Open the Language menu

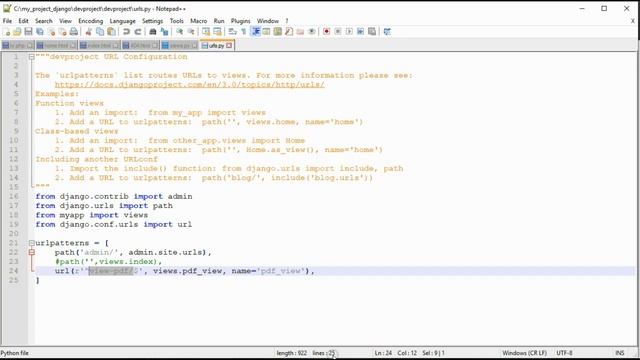point(122,21)
